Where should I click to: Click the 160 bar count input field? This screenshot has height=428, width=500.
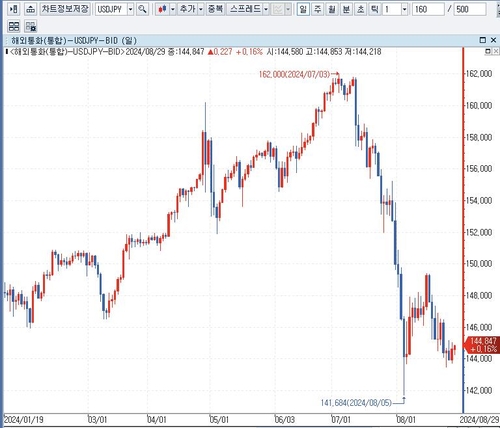click(428, 9)
